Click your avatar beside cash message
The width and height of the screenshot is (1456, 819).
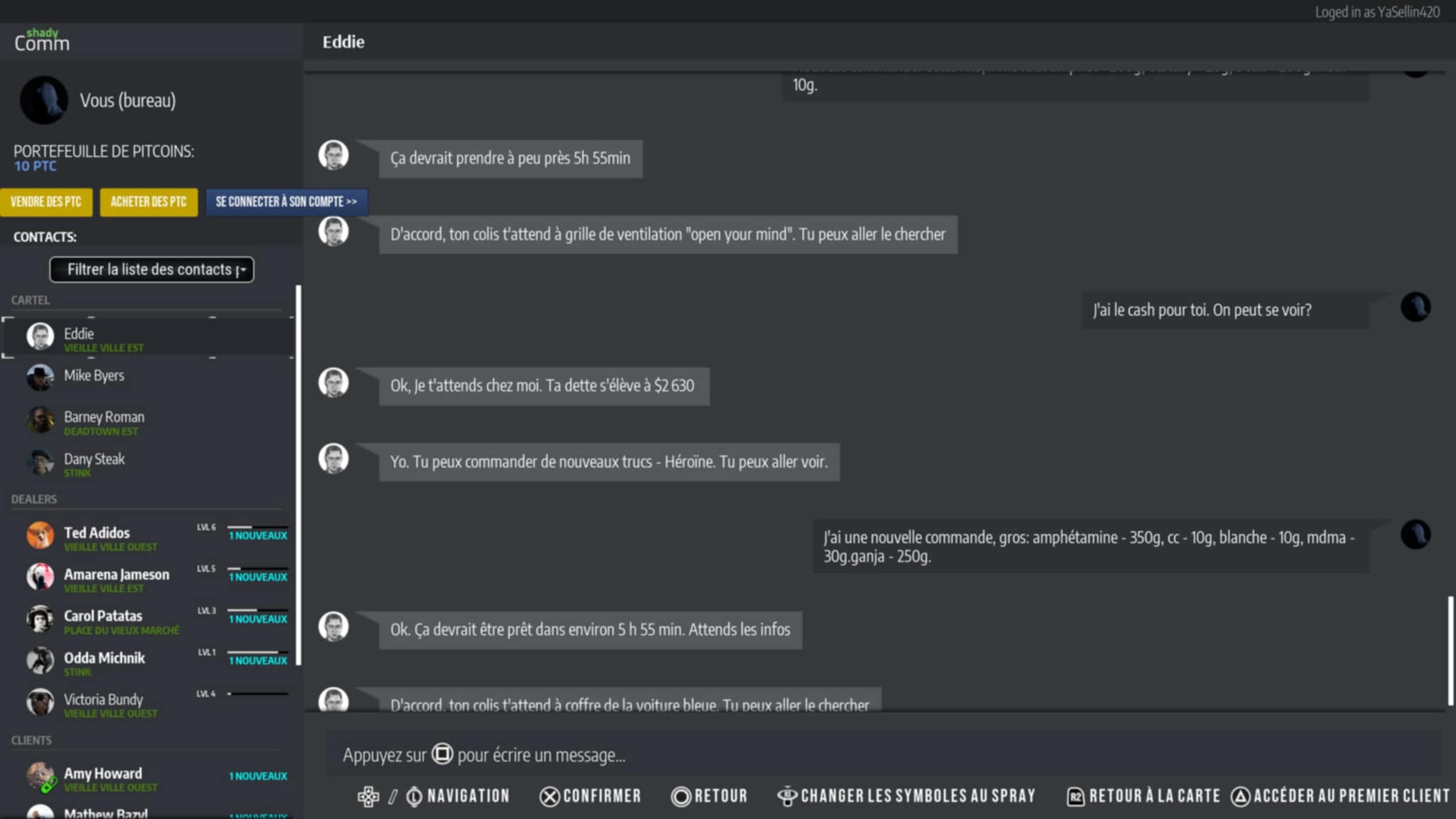pyautogui.click(x=1415, y=307)
